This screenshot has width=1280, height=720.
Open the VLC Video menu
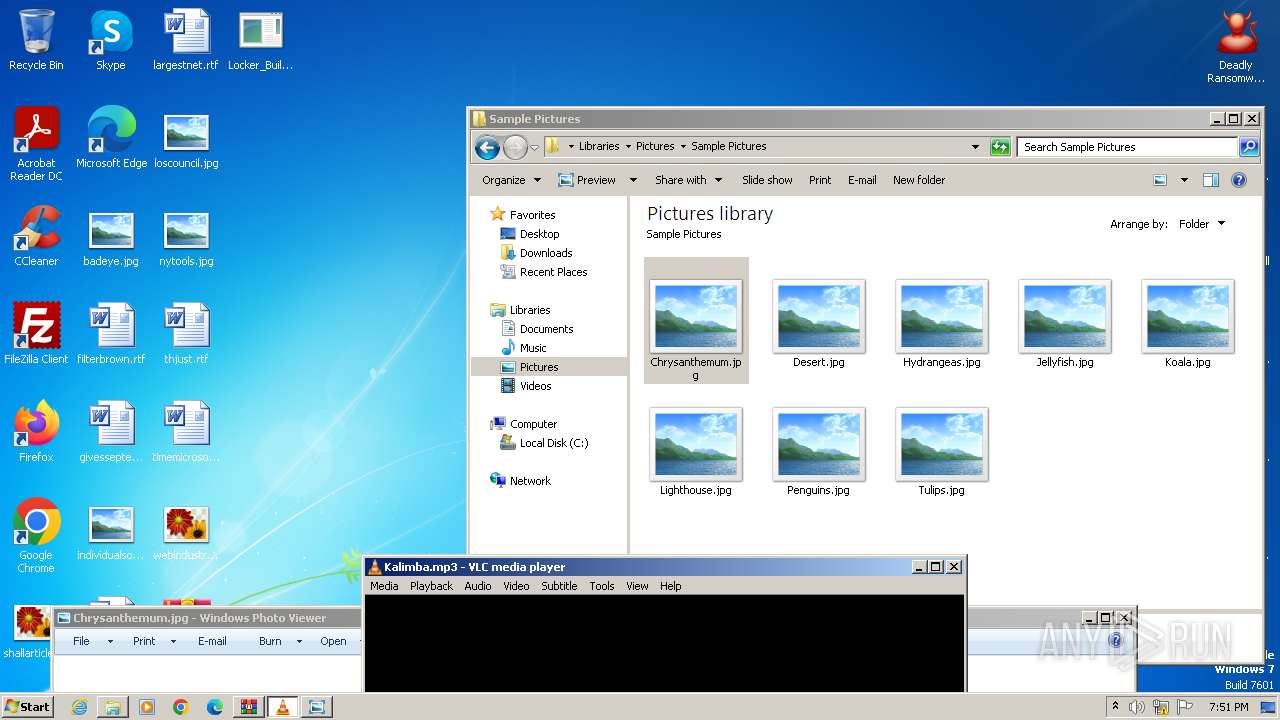click(x=516, y=586)
